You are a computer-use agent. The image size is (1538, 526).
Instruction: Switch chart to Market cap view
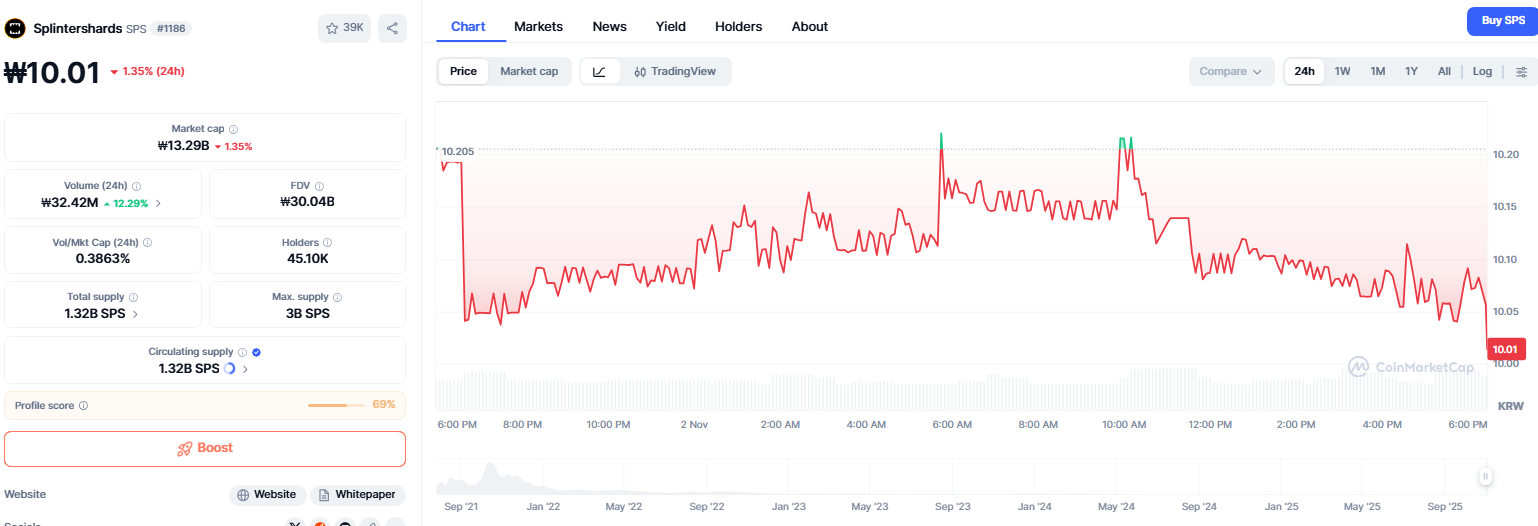tap(529, 71)
